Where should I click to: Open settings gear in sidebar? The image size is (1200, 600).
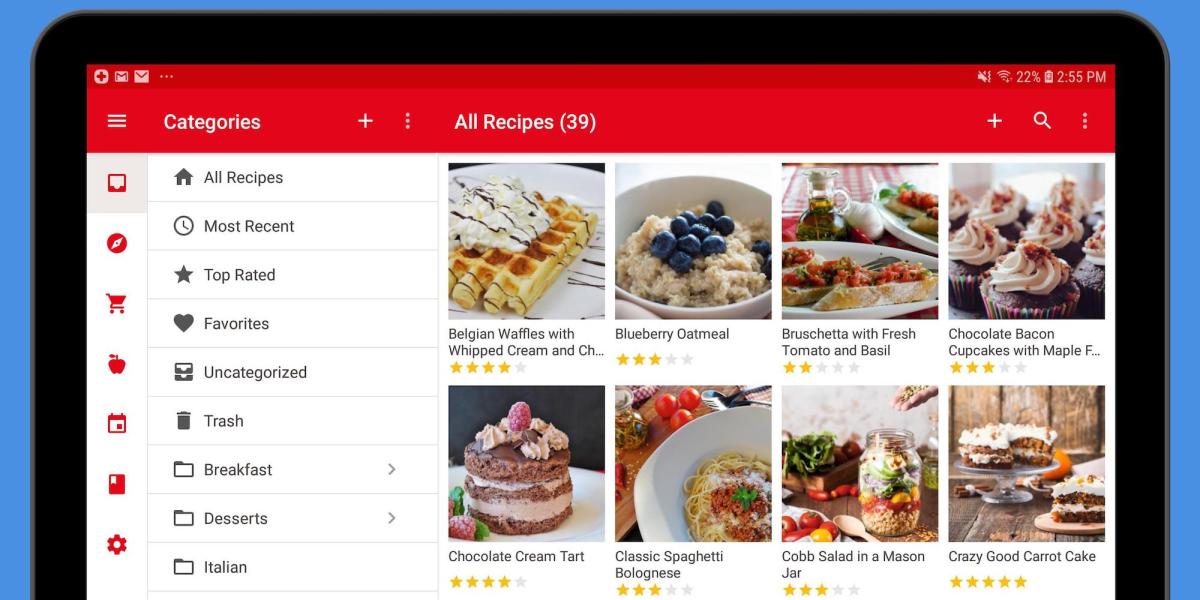pos(117,545)
